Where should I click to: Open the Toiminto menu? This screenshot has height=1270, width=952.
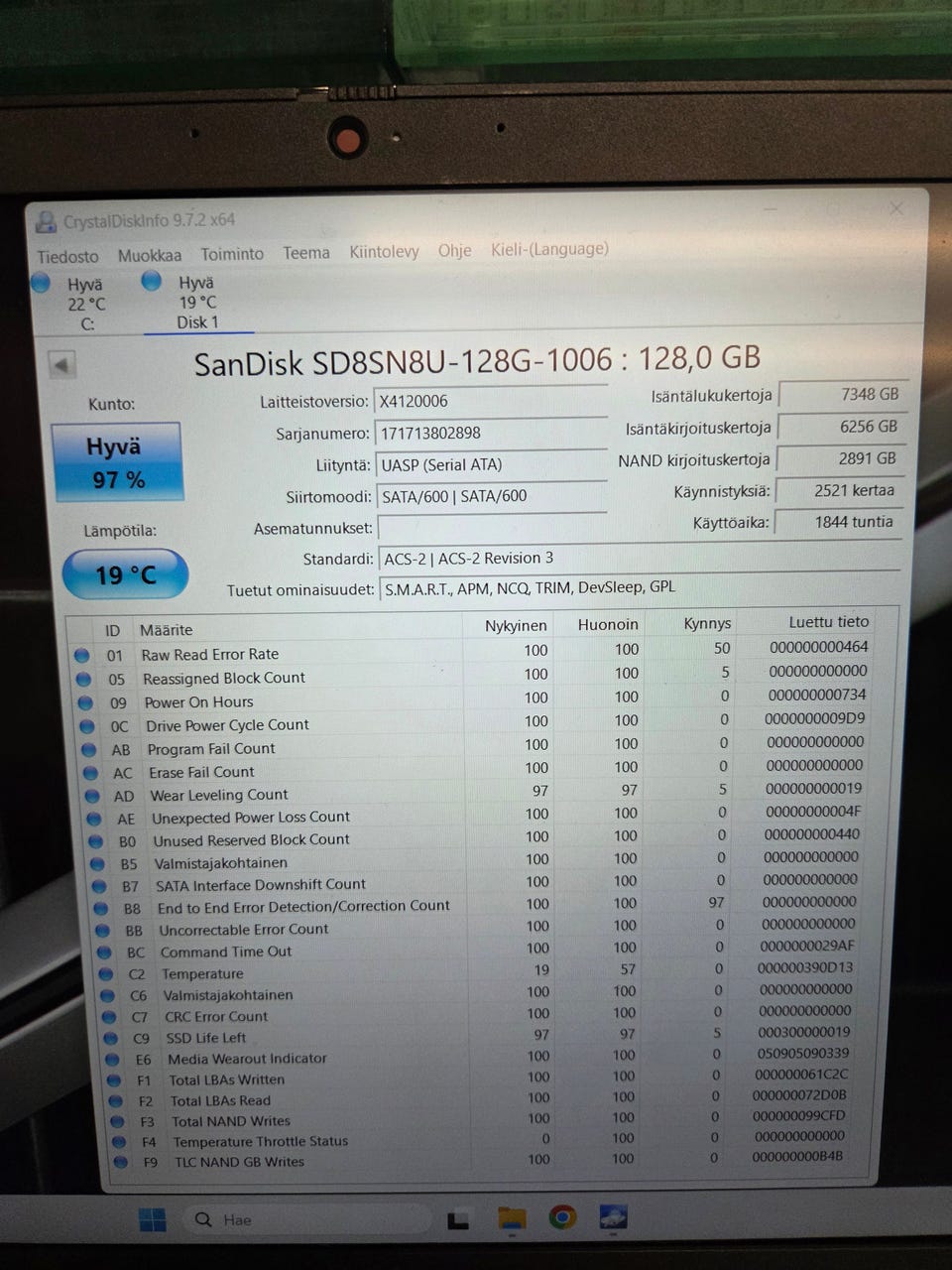[232, 254]
